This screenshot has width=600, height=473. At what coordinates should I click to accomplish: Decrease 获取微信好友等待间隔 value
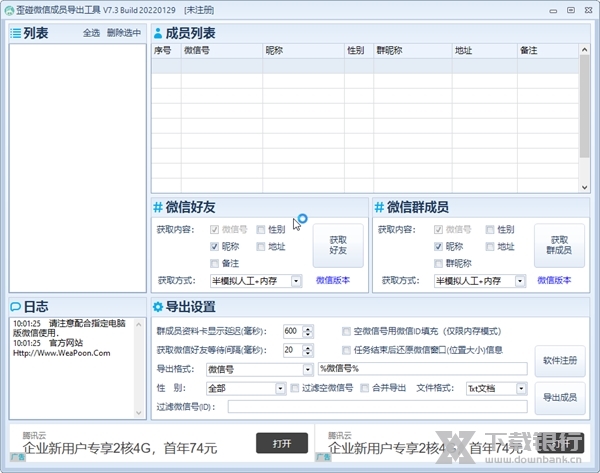[308, 353]
